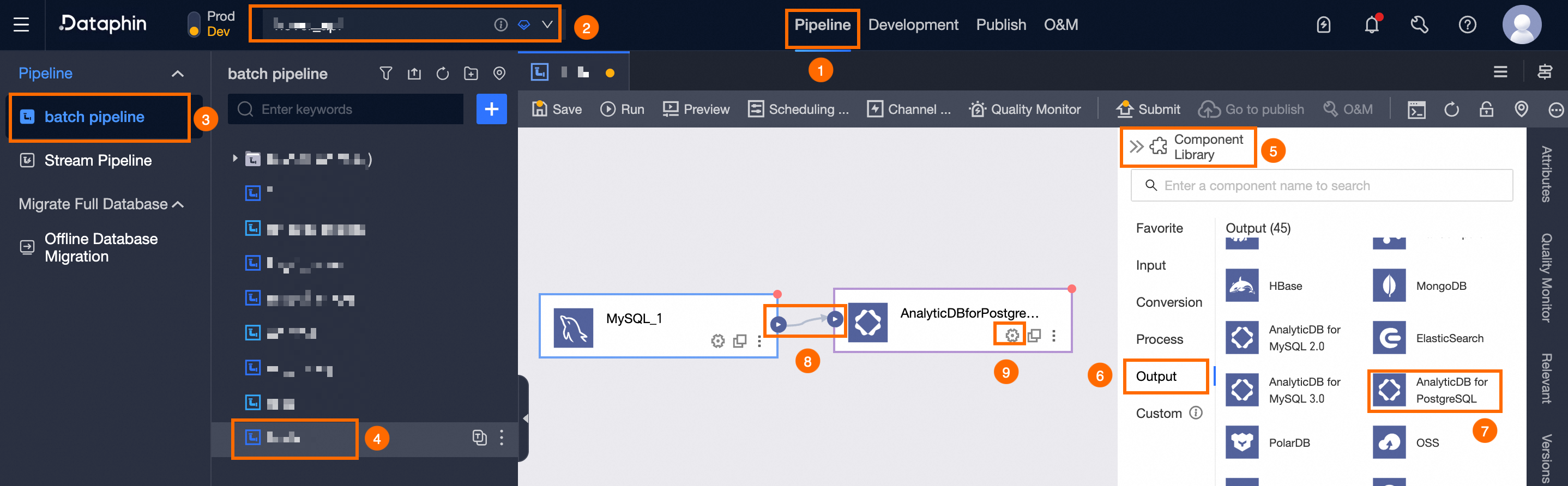Viewport: 1568px width, 486px height.
Task: Select the Input component category
Action: [1150, 265]
